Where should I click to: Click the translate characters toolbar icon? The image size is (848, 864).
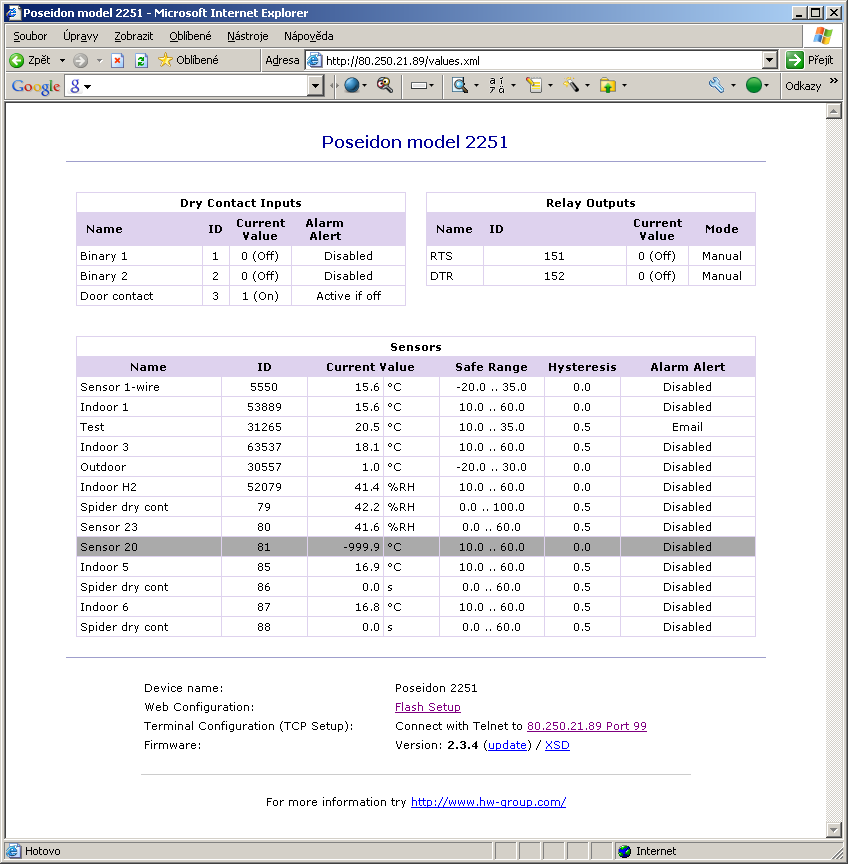click(497, 85)
